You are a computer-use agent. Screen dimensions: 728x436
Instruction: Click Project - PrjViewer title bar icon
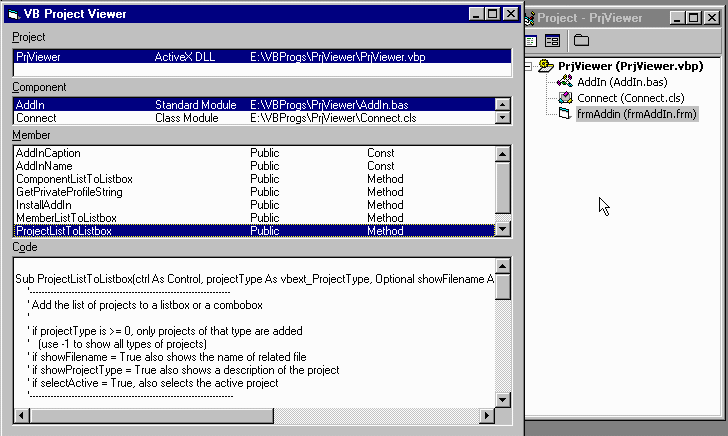click(530, 19)
